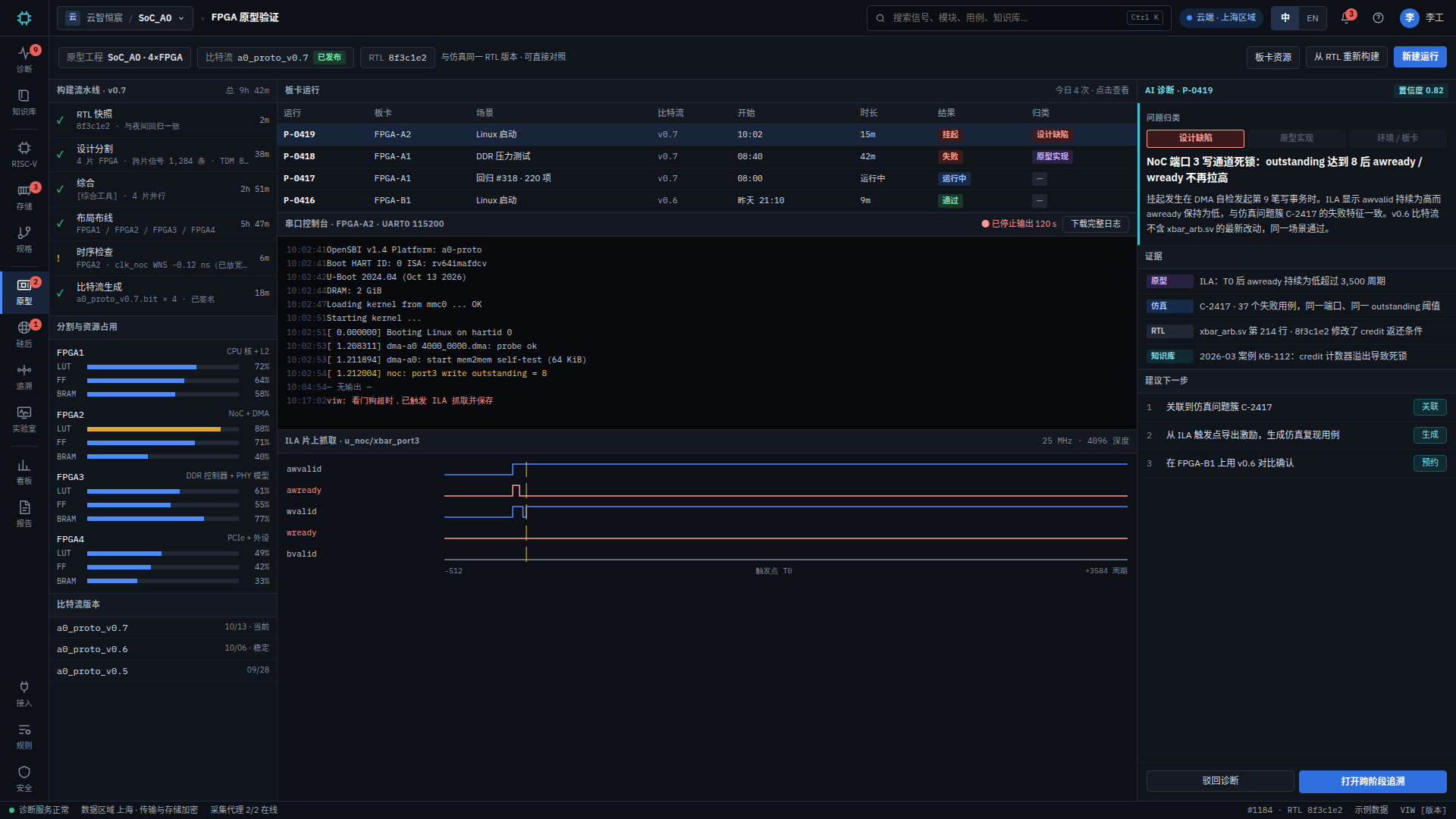1456x819 pixels.
Task: Click the FPGA2 LUT 88% usage bar
Action: click(163, 429)
